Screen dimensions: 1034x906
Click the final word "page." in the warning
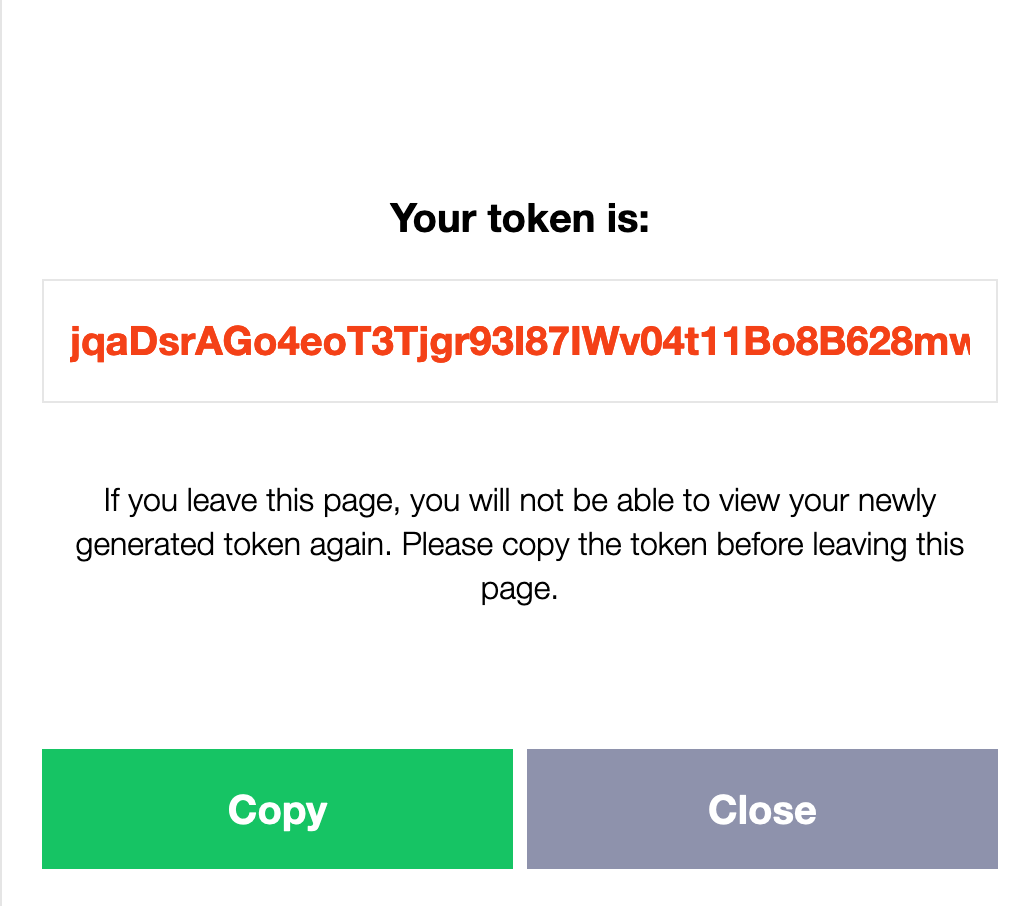click(518, 589)
